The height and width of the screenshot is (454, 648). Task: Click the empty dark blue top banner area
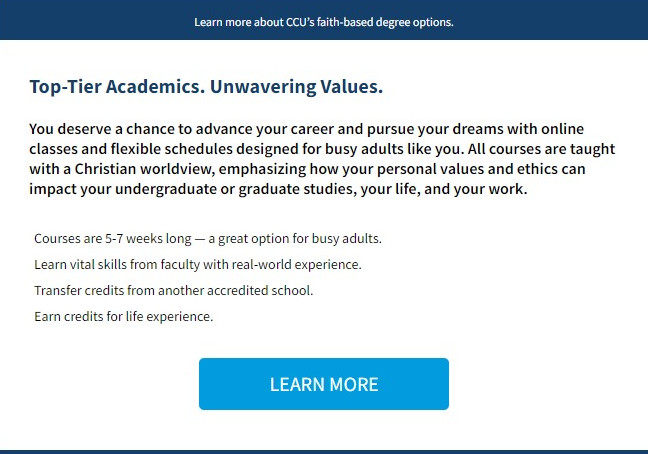tap(80, 22)
